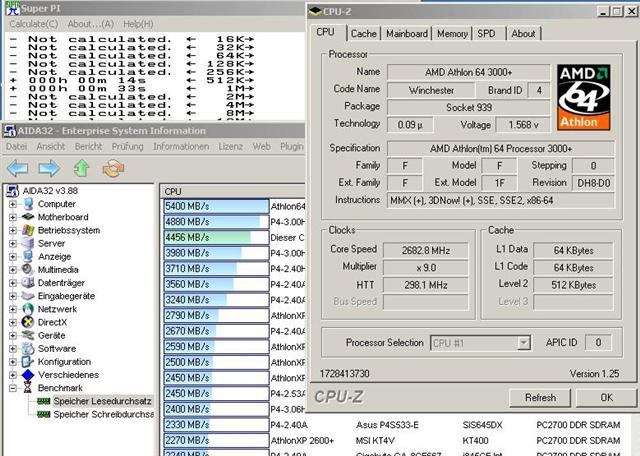Switch to the Mainboard tab in CPU-Z
Image resolution: width=640 pixels, height=456 pixels.
coord(407,33)
